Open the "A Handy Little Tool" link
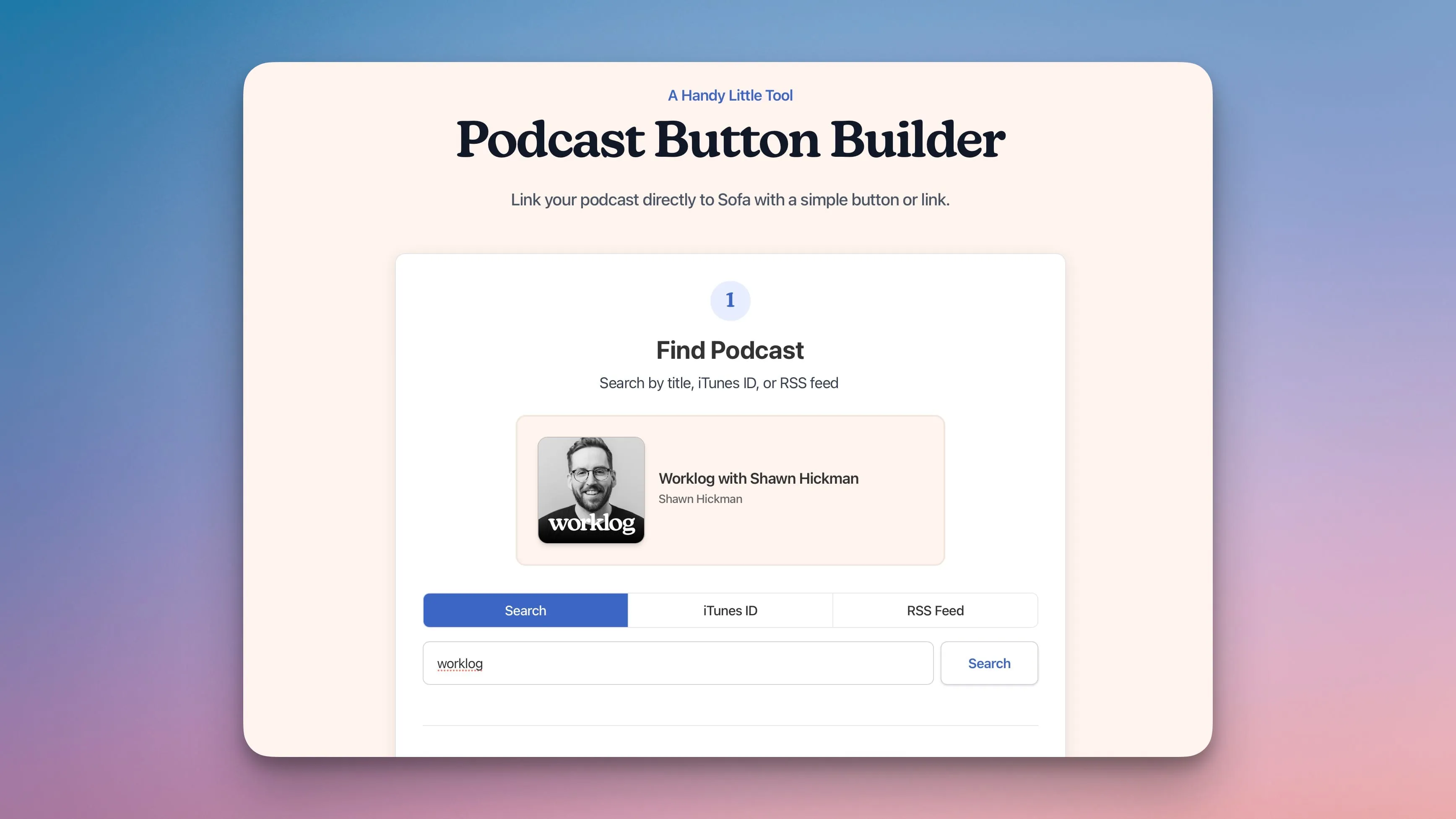This screenshot has height=819, width=1456. point(730,95)
